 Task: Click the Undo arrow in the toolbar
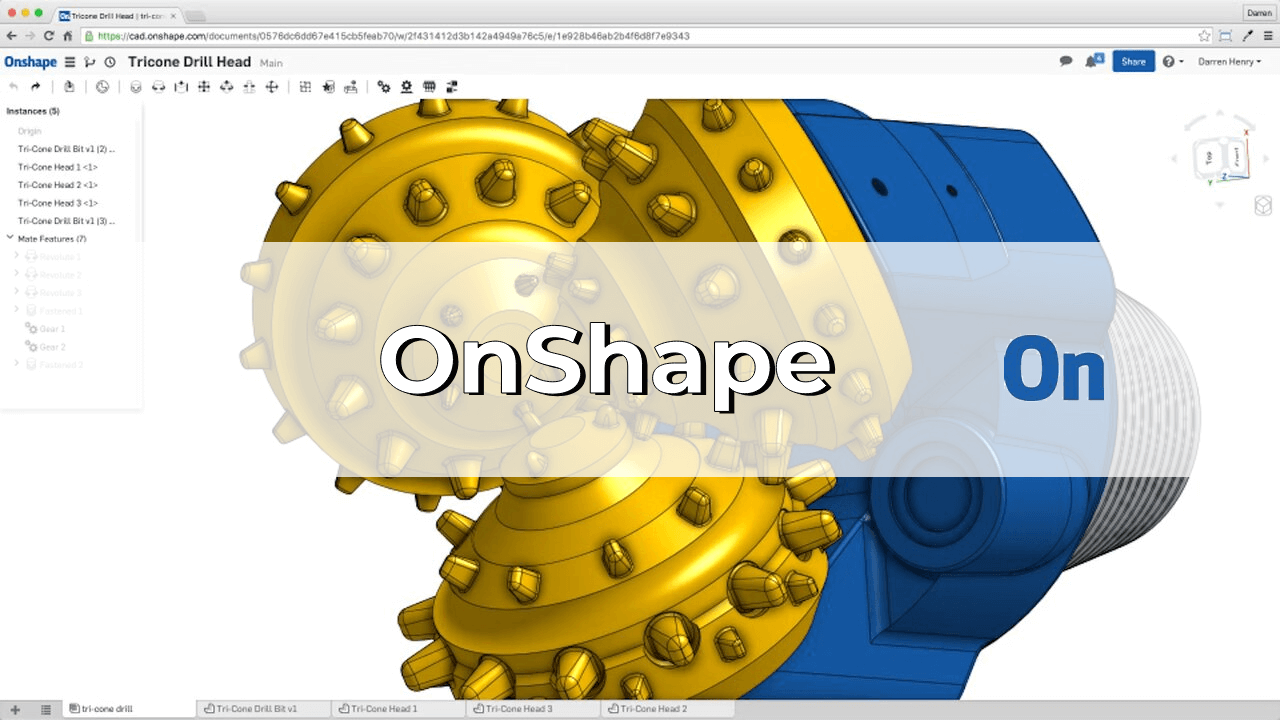[14, 87]
